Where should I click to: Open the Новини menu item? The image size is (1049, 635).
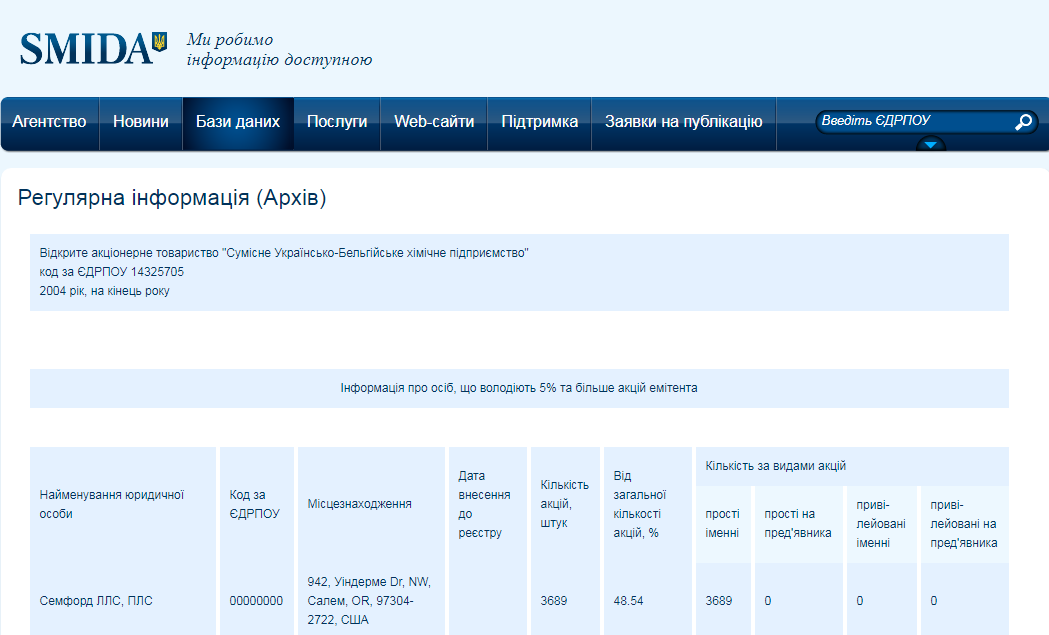click(141, 122)
